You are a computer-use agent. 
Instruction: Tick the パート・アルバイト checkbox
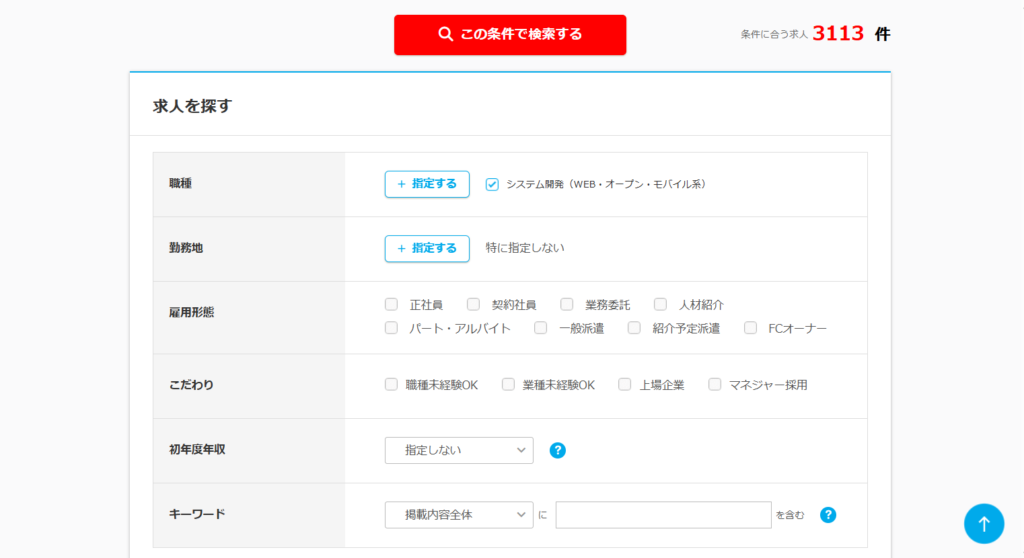tap(392, 328)
